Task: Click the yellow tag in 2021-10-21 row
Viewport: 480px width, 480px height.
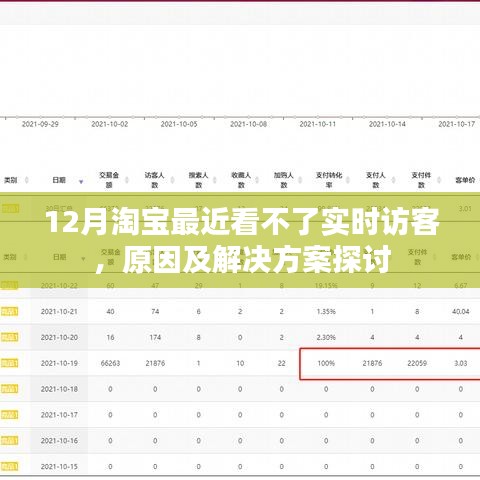Action: coord(10,311)
